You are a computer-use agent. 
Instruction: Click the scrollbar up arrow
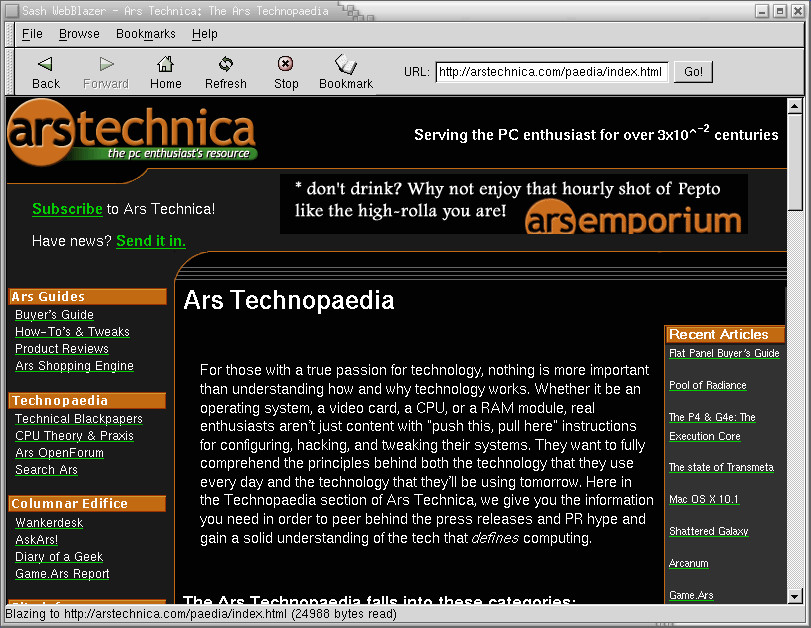click(x=794, y=107)
